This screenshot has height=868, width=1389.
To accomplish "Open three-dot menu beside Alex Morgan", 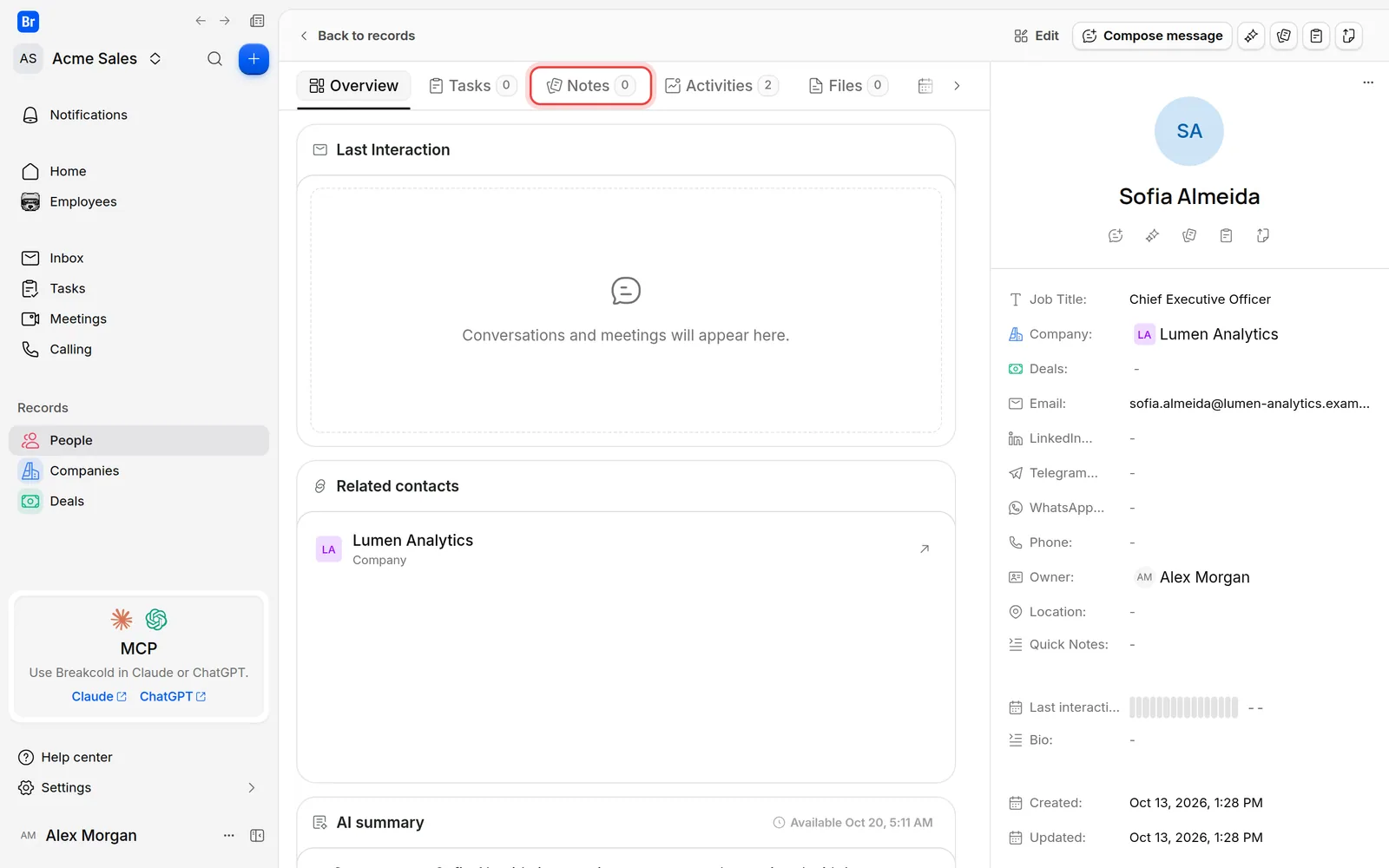I will click(x=229, y=835).
